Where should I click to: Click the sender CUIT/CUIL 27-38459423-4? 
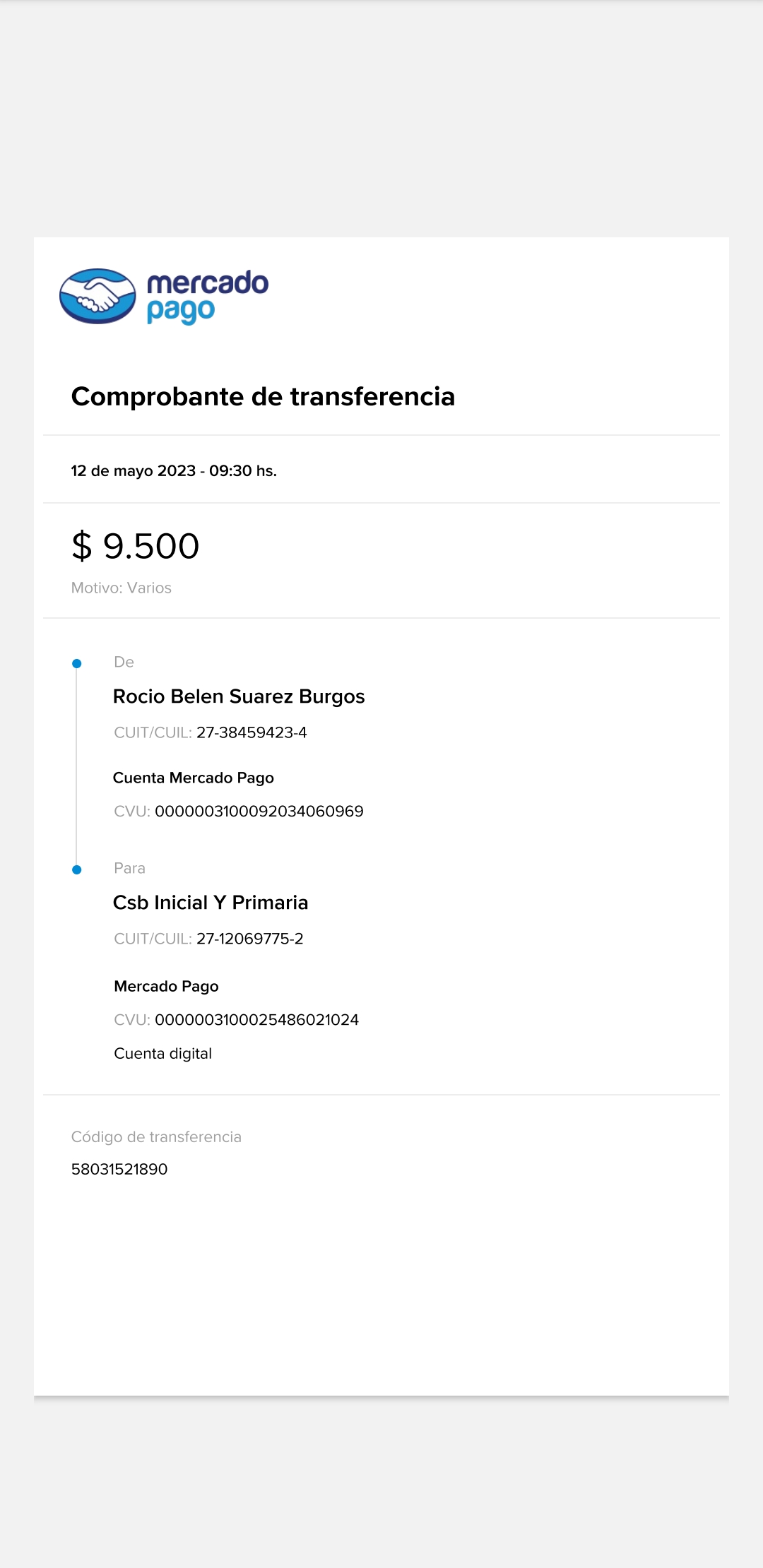[252, 733]
